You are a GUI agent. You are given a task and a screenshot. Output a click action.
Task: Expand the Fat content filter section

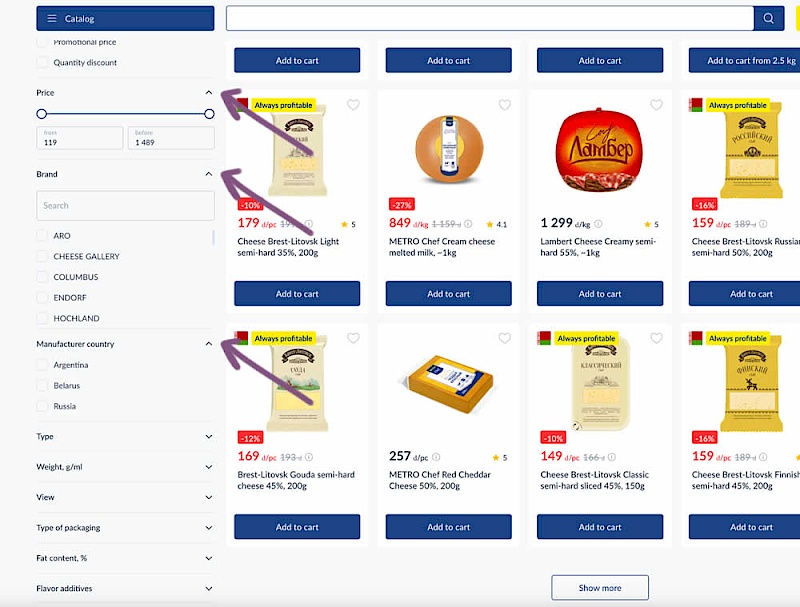tap(208, 558)
